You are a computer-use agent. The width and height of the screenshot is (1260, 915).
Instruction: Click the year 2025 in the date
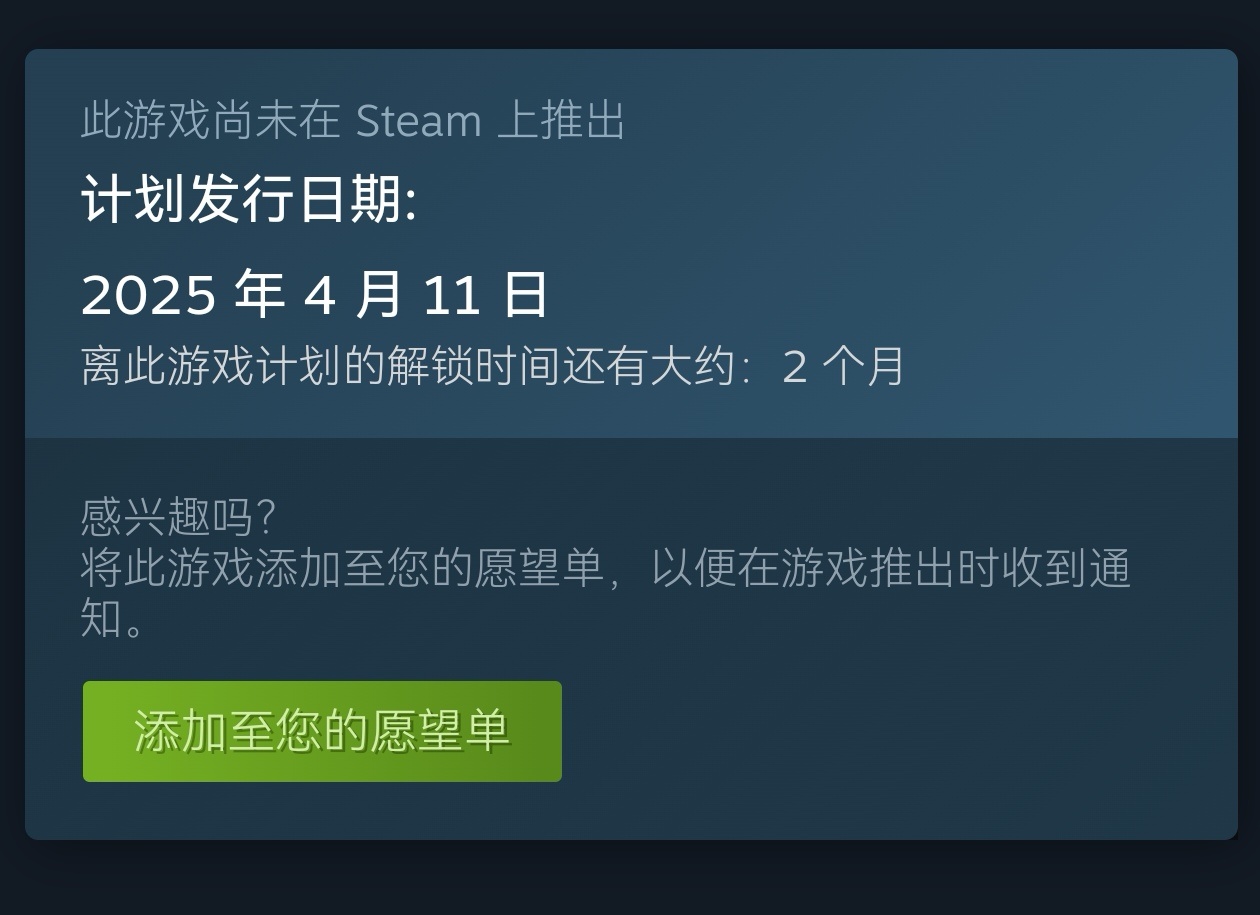coord(148,295)
